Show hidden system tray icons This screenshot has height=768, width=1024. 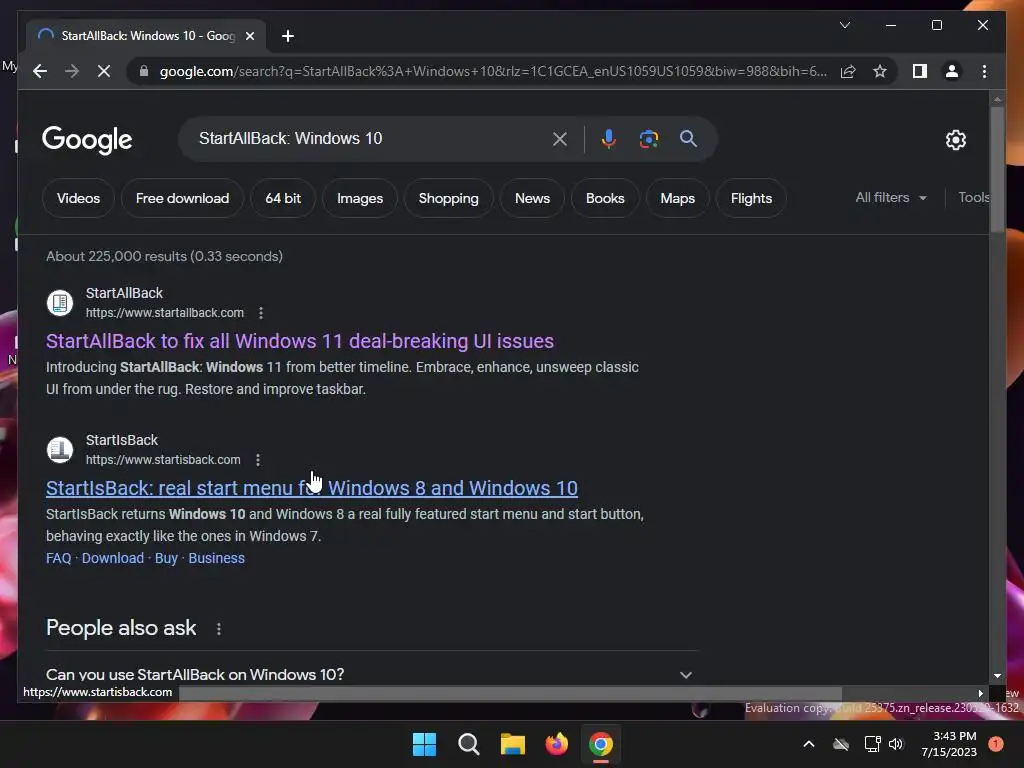click(x=808, y=744)
